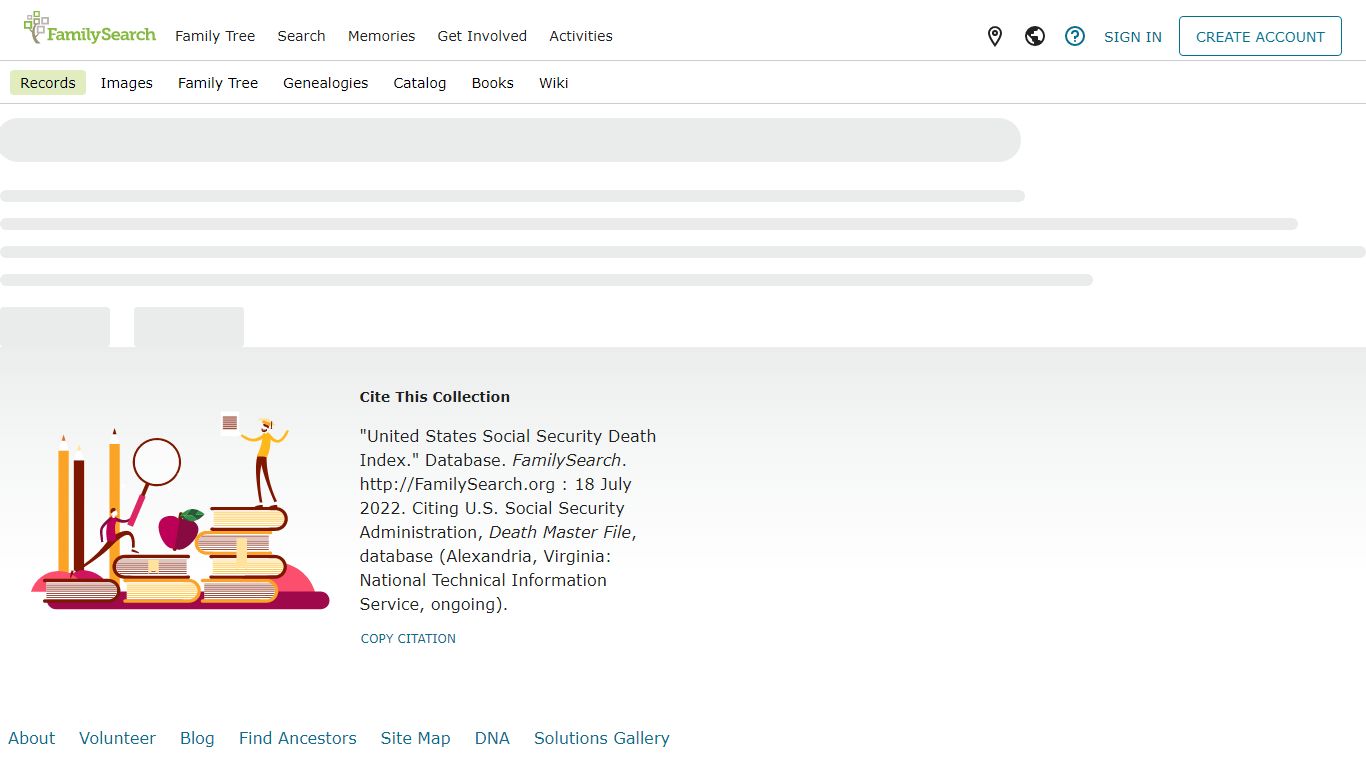
Task: Open the DNA footer link
Action: (x=492, y=738)
